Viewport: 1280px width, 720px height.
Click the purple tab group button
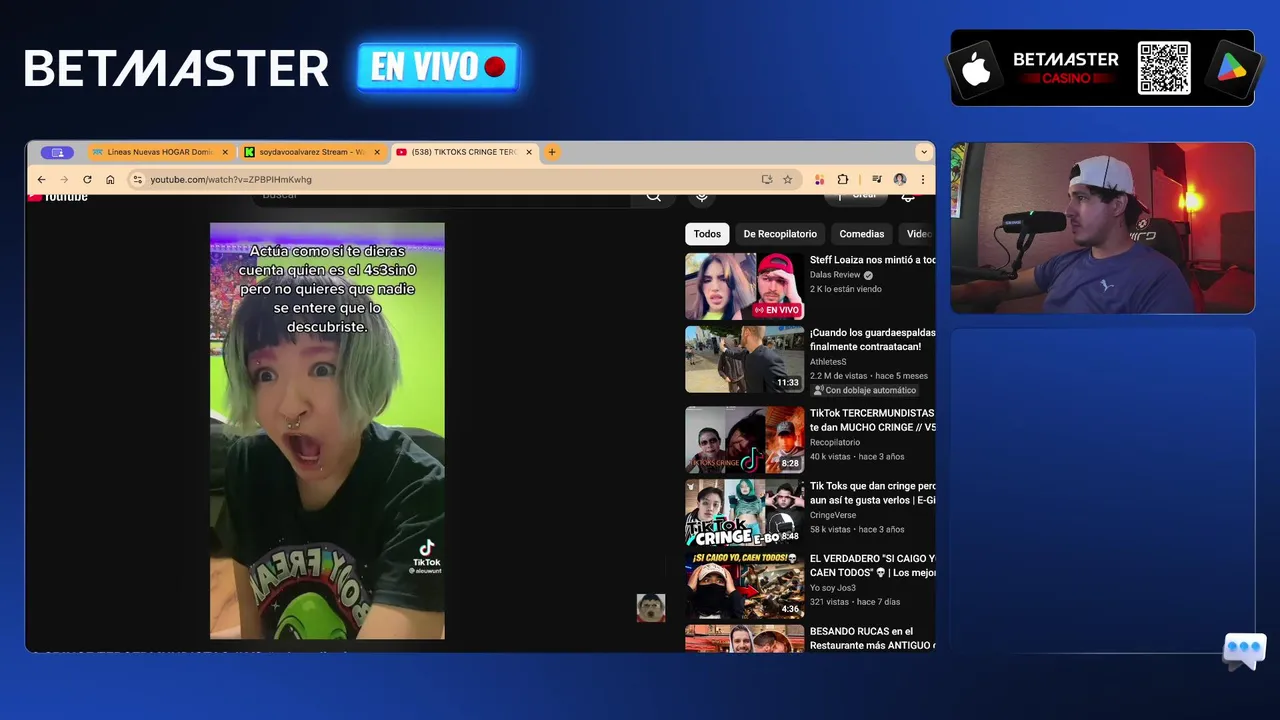pos(57,152)
